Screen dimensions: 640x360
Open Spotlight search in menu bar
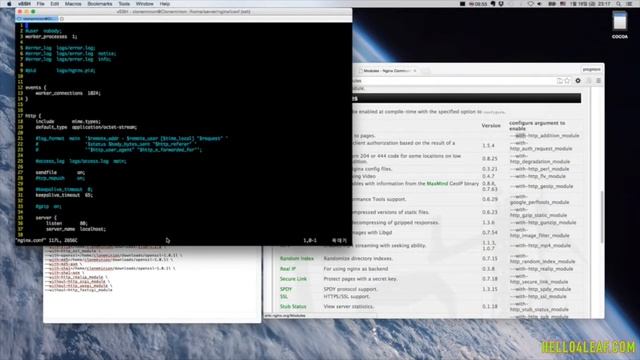619,4
